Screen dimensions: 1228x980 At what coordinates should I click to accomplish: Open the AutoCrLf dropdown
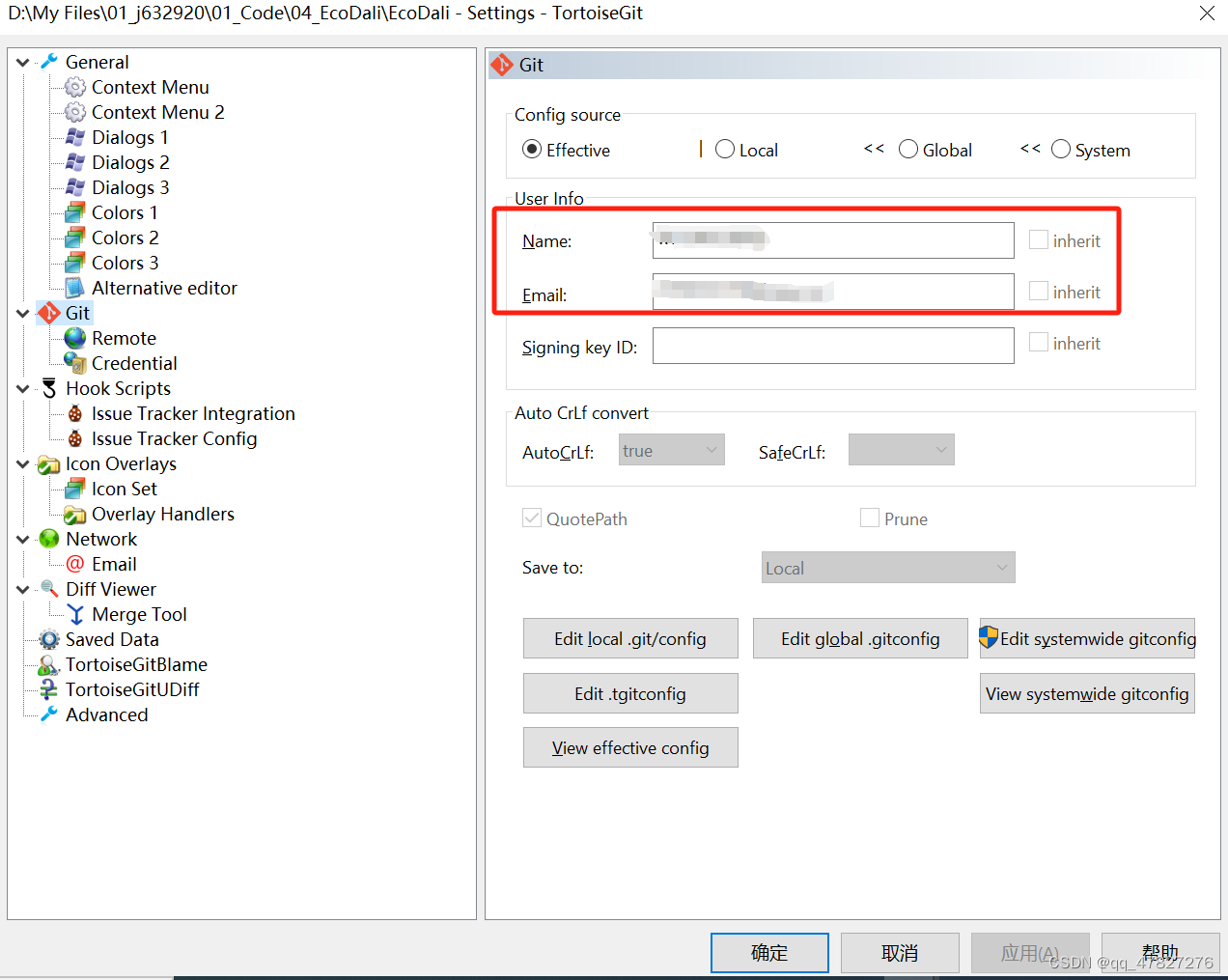coord(672,450)
